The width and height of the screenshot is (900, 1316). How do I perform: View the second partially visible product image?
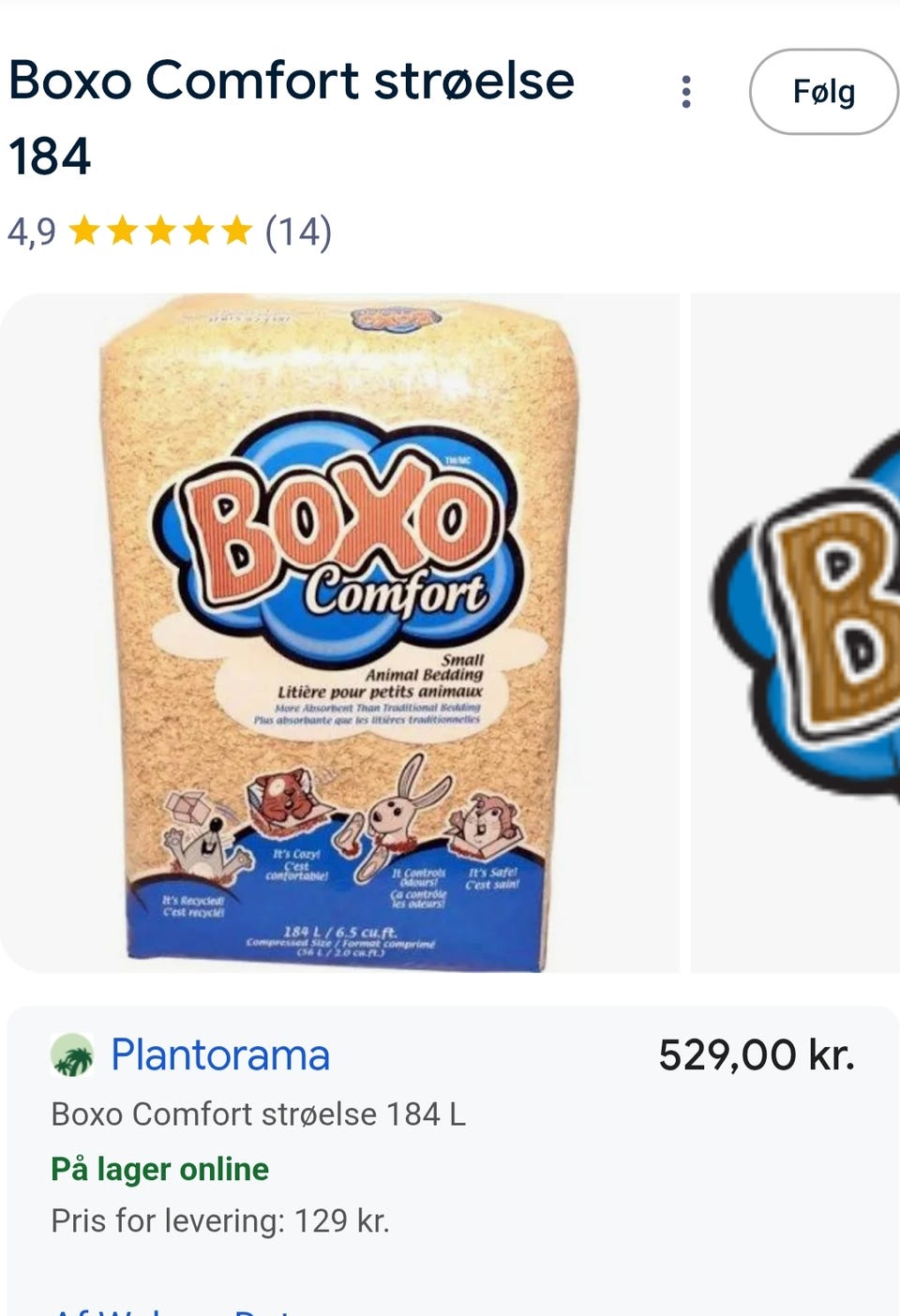[797, 633]
